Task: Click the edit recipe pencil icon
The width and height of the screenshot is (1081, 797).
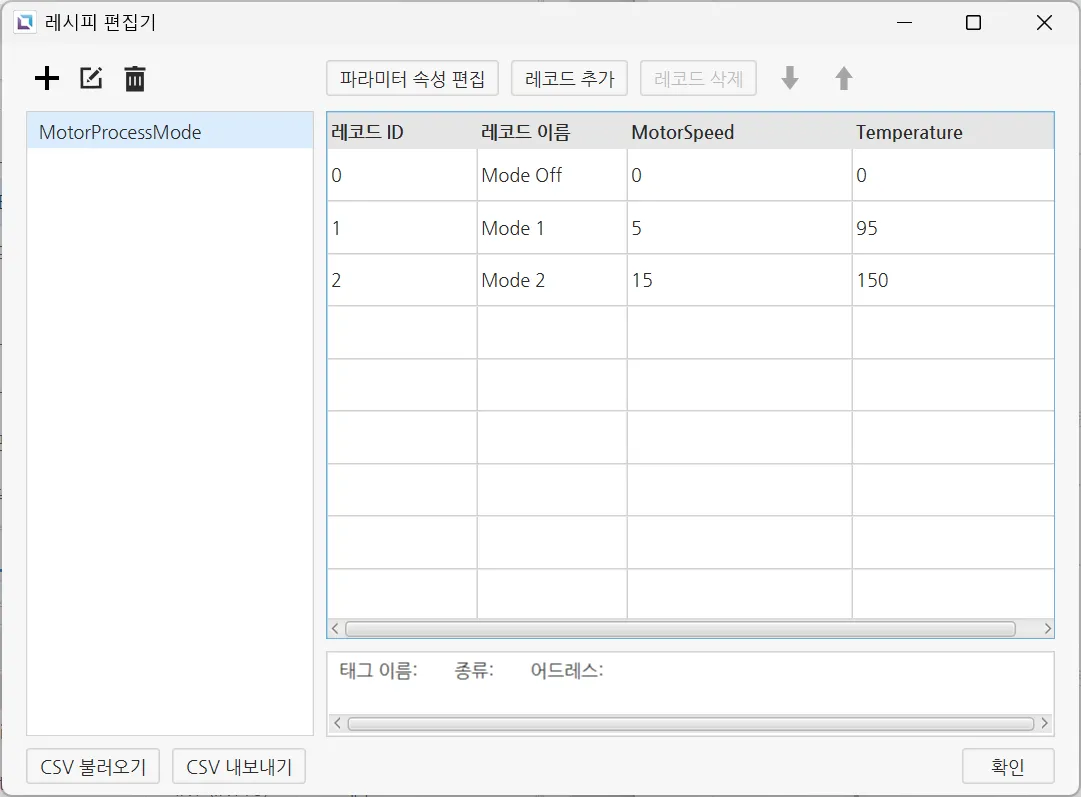Action: tap(91, 78)
